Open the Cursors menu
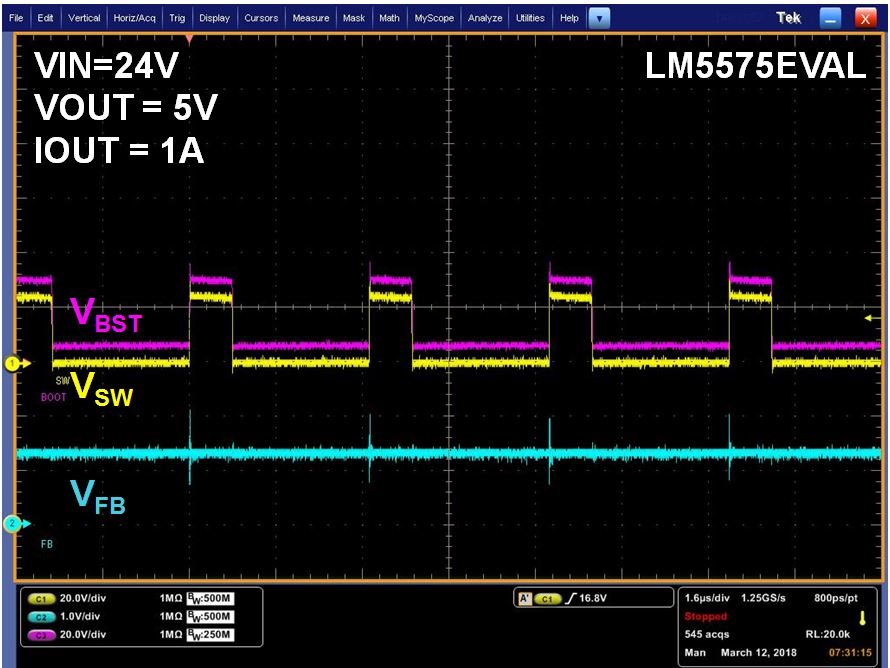Image resolution: width=890 pixels, height=668 pixels. tap(261, 18)
